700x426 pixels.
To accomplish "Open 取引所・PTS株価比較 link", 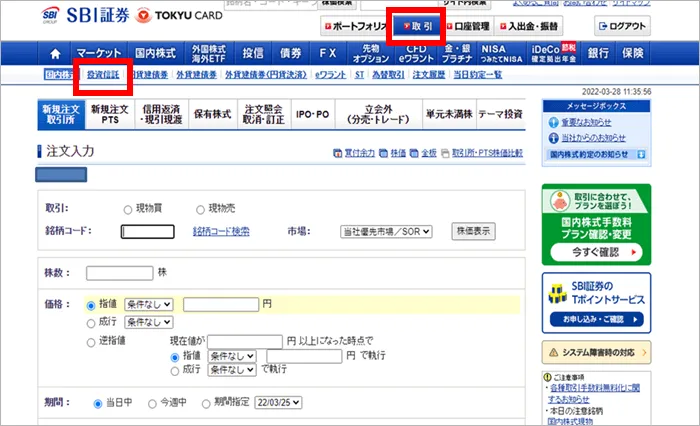I will [487, 153].
